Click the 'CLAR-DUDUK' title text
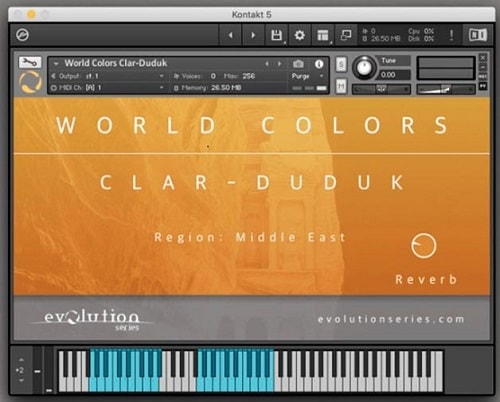Screen dimensions: 500x402 tap(252, 183)
